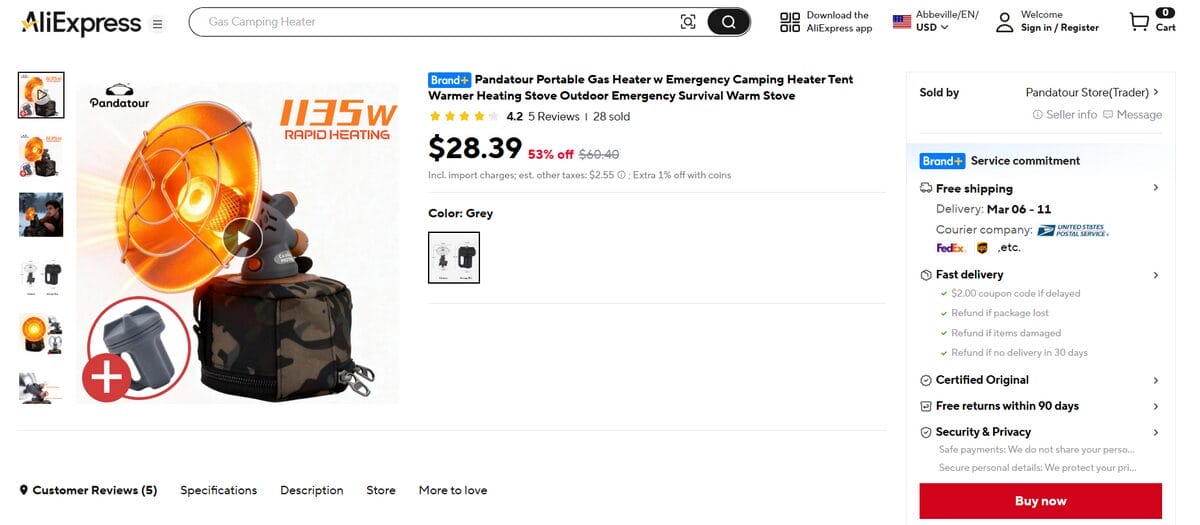Screen dimensions: 1200x525
Task: Switch to the Description tab
Action: tap(311, 490)
